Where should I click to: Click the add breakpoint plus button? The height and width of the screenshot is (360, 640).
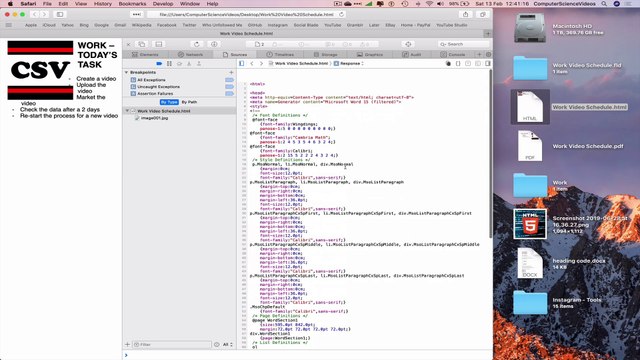[231, 72]
